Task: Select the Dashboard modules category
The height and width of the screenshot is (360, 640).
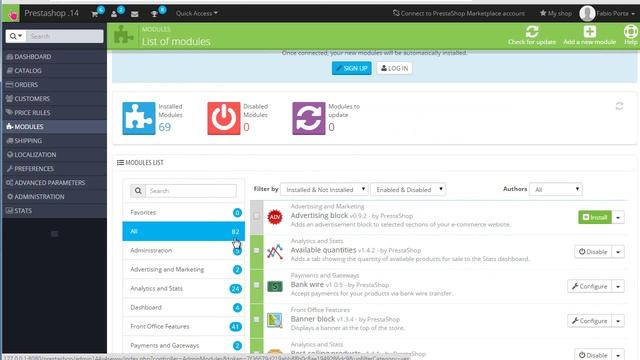Action: [x=184, y=307]
